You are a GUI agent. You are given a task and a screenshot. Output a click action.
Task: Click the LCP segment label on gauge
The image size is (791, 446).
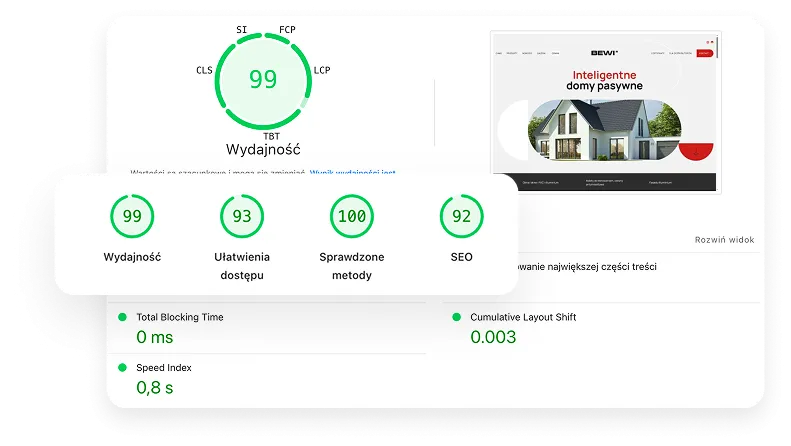[322, 71]
